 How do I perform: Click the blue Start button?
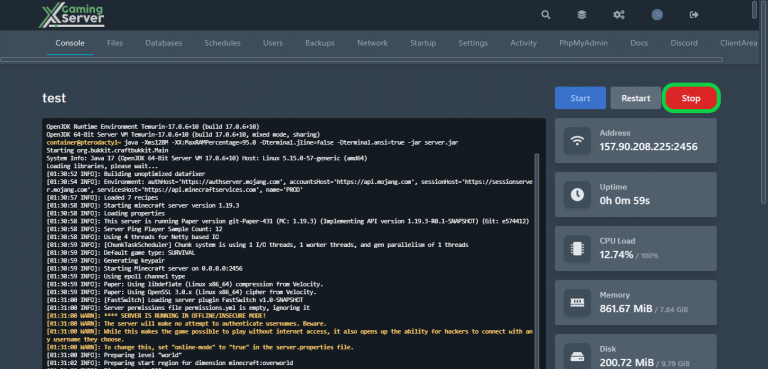pyautogui.click(x=580, y=98)
